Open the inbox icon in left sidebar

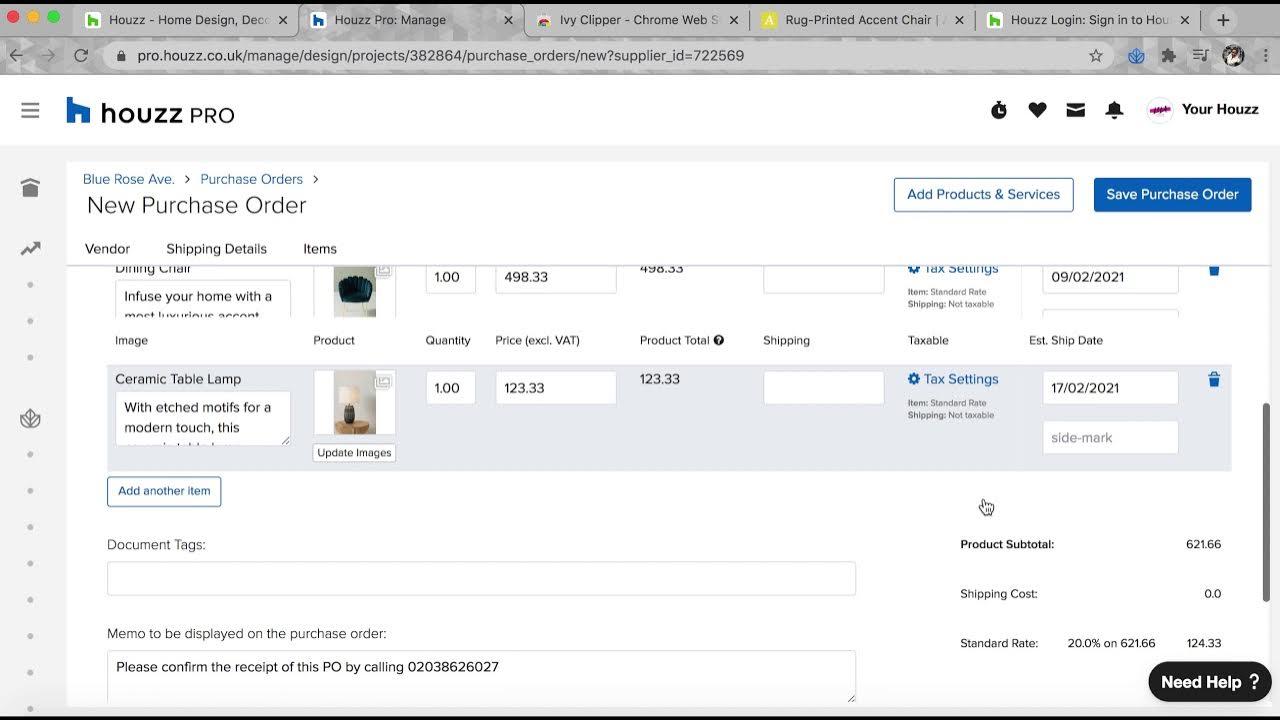tap(30, 188)
